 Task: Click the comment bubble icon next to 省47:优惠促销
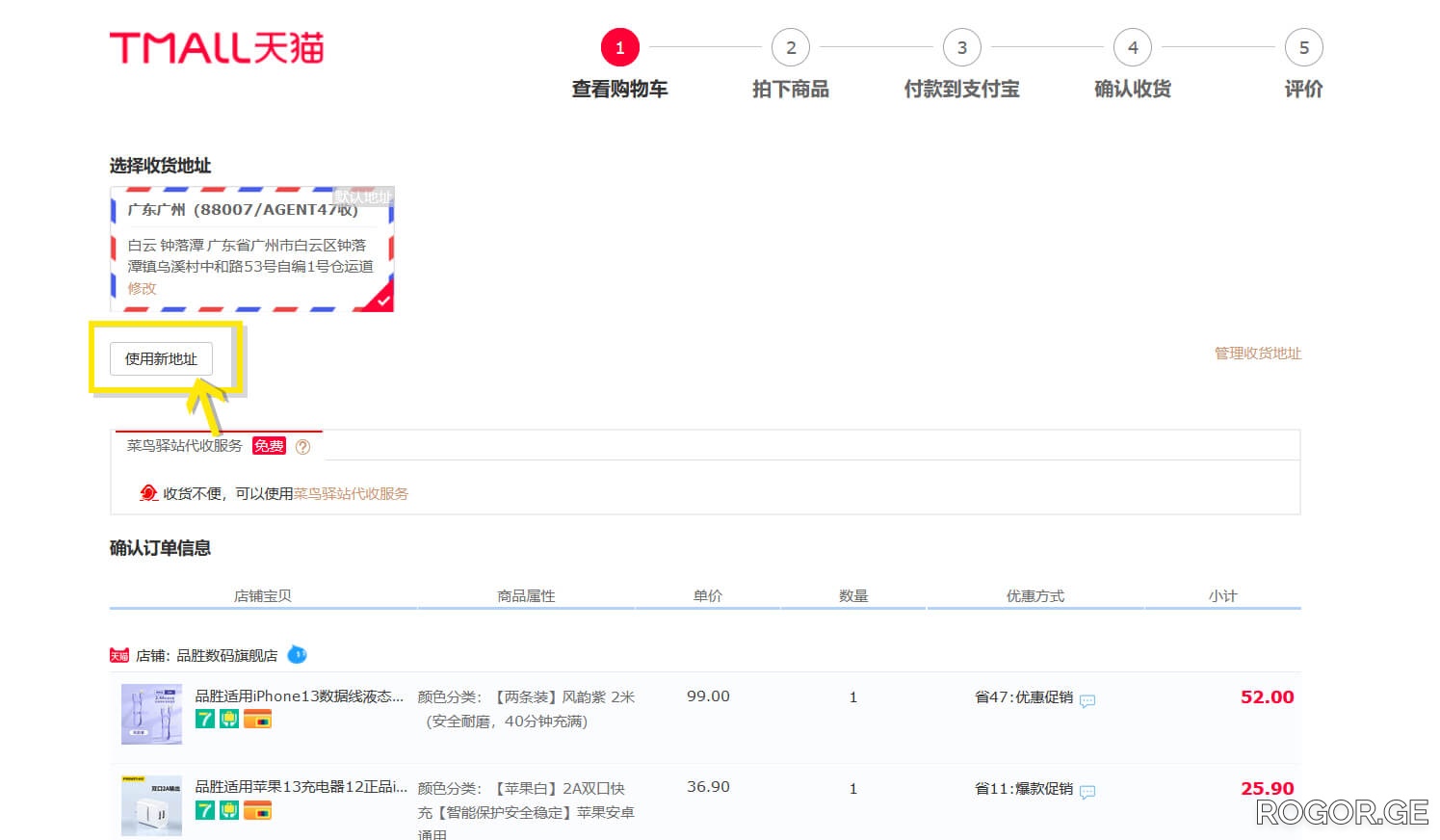pyautogui.click(x=1087, y=700)
